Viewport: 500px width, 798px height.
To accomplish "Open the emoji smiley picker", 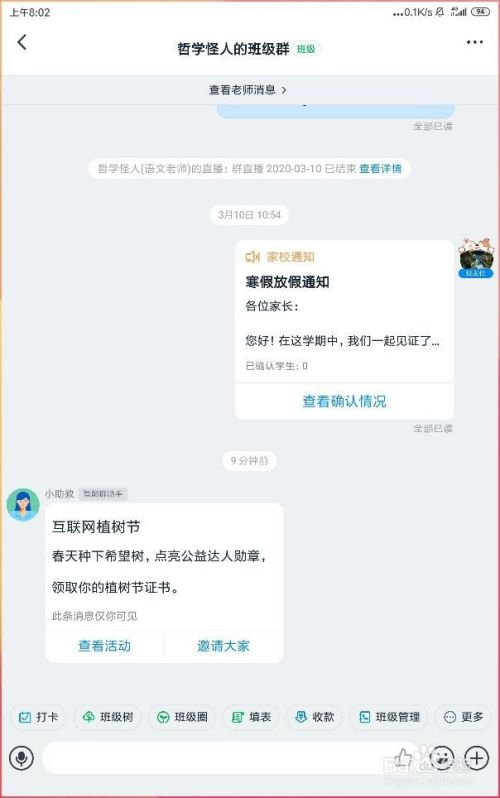I will coord(441,758).
